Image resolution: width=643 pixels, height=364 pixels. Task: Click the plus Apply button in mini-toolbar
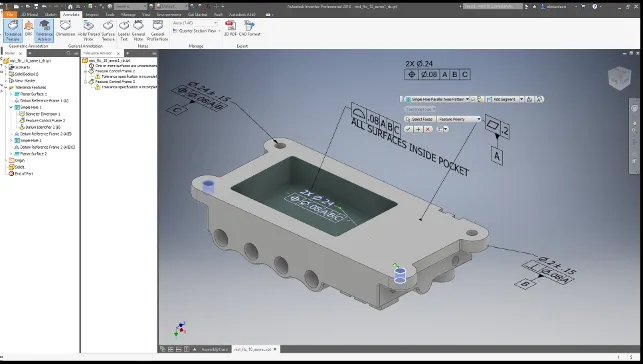coord(418,129)
